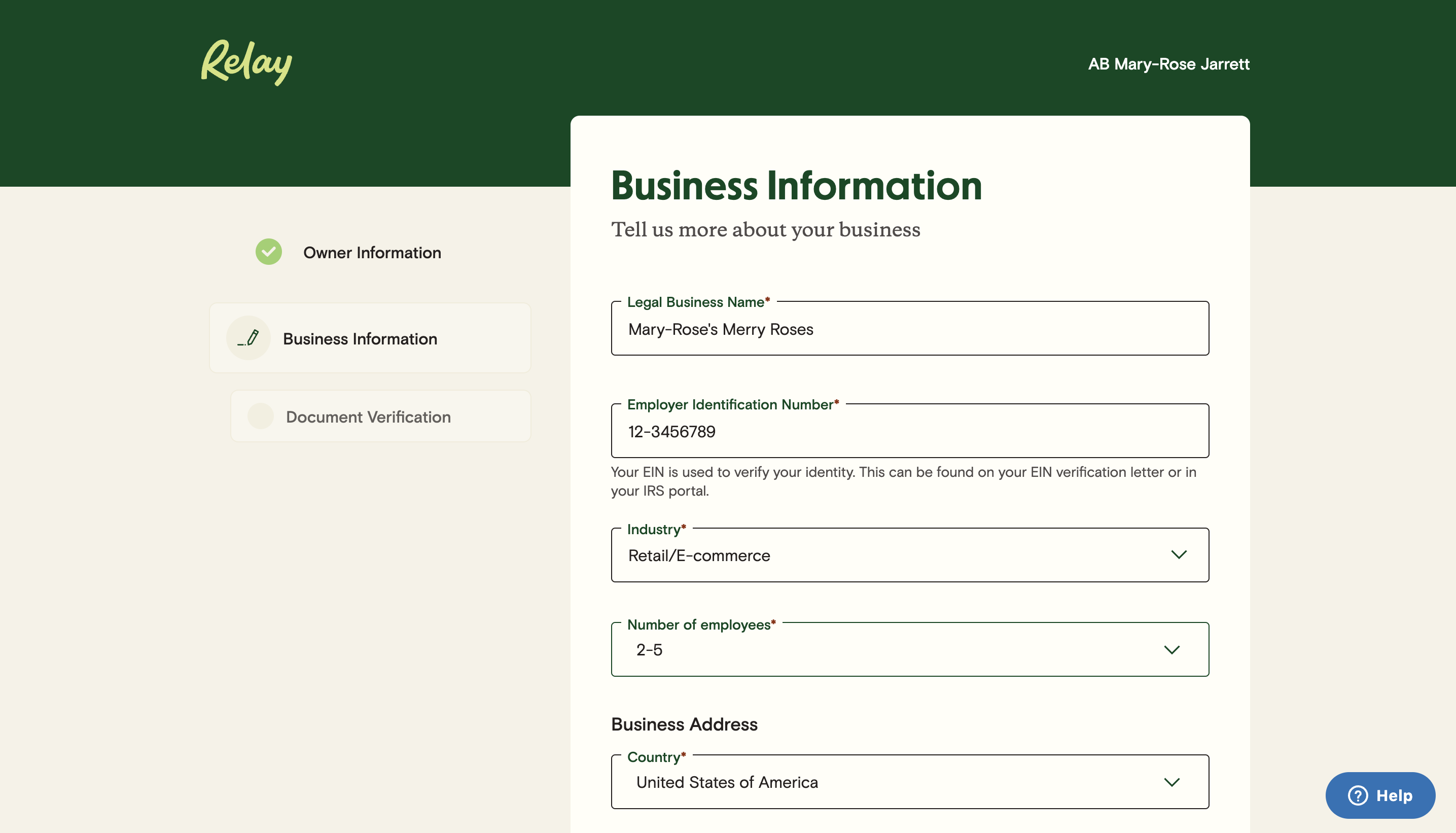Click the gray circle beside Document Verification
Screen dimensions: 1456x833
[x=261, y=416]
